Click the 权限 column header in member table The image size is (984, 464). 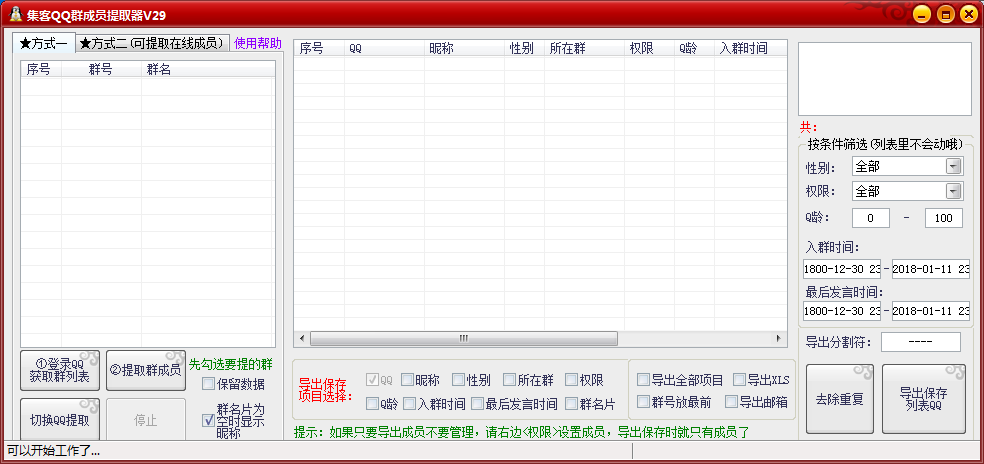click(649, 48)
